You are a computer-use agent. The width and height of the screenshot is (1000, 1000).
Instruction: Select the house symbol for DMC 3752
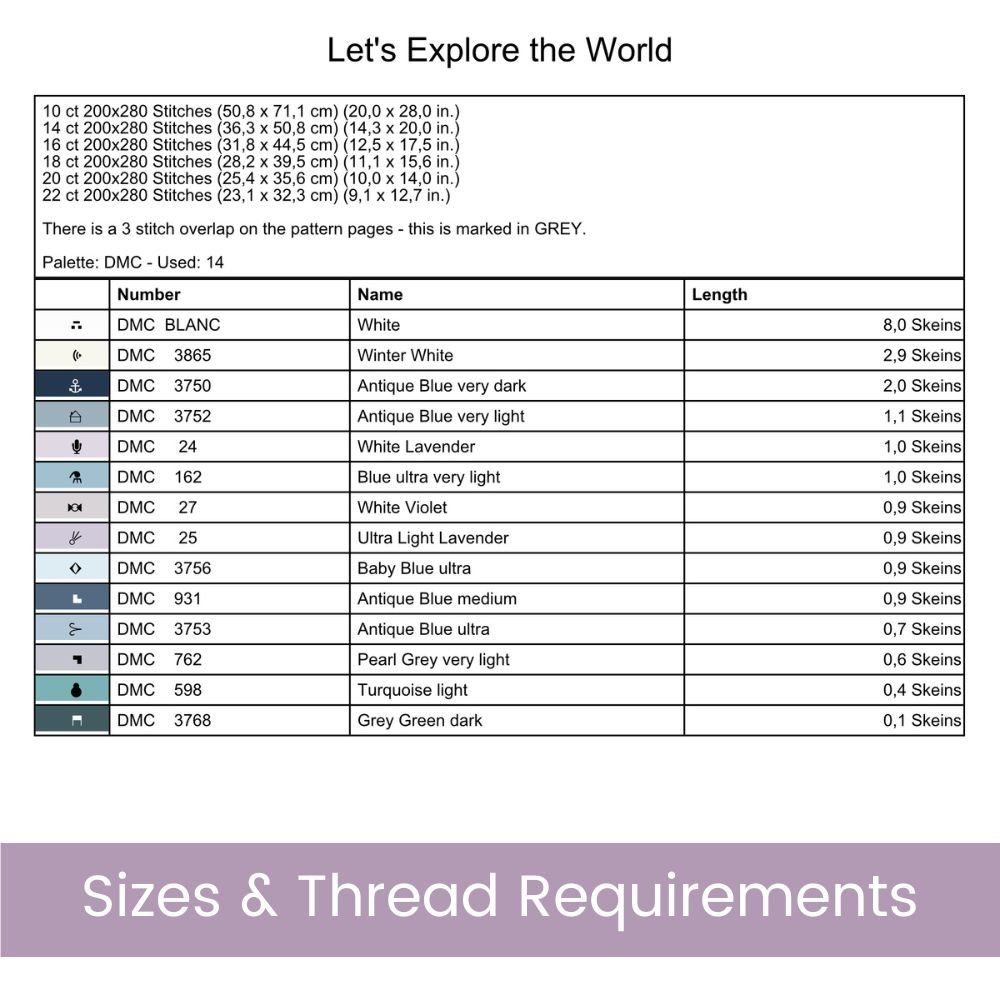(x=75, y=416)
